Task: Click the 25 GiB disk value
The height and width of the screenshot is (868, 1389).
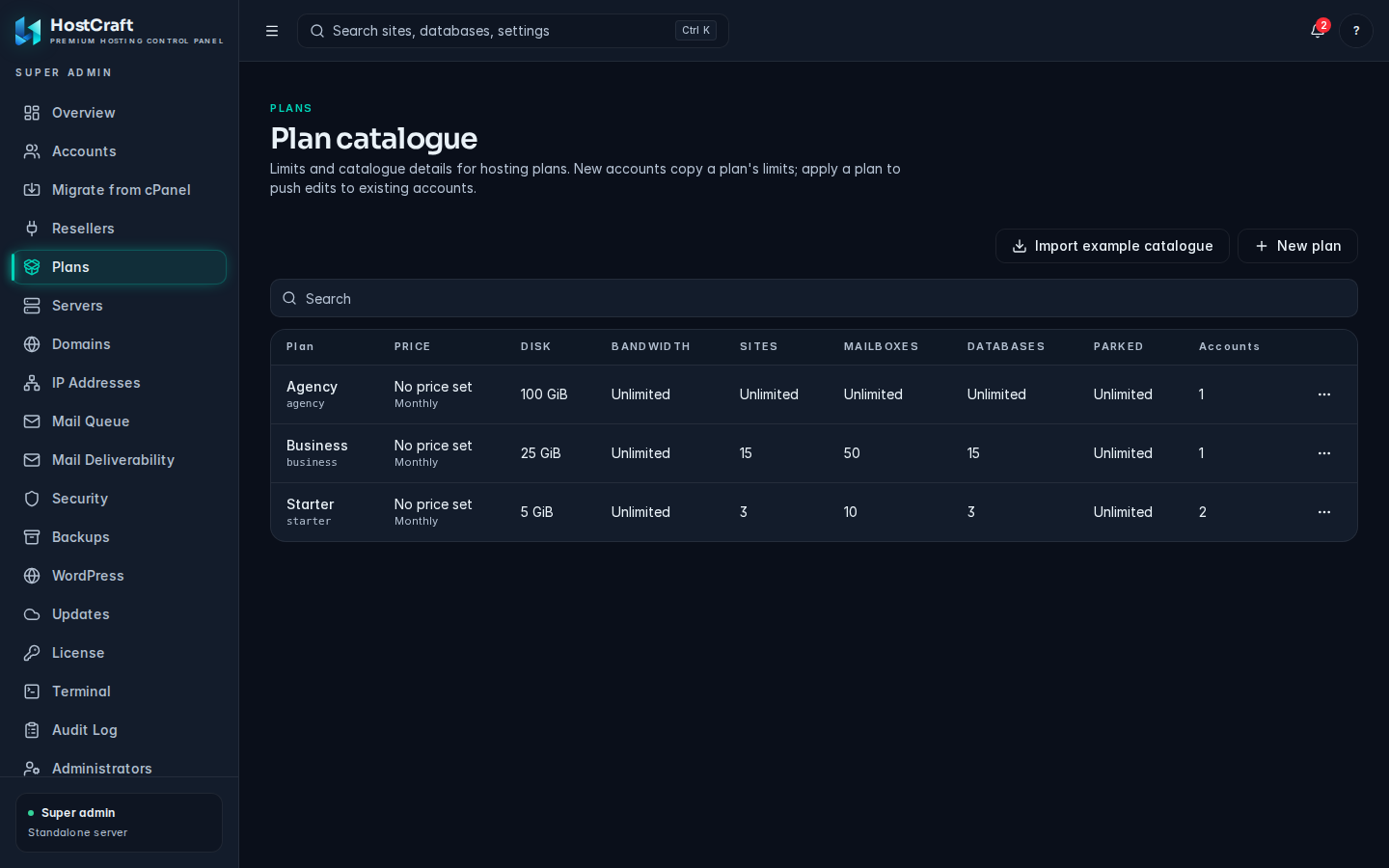Action: coord(540,453)
